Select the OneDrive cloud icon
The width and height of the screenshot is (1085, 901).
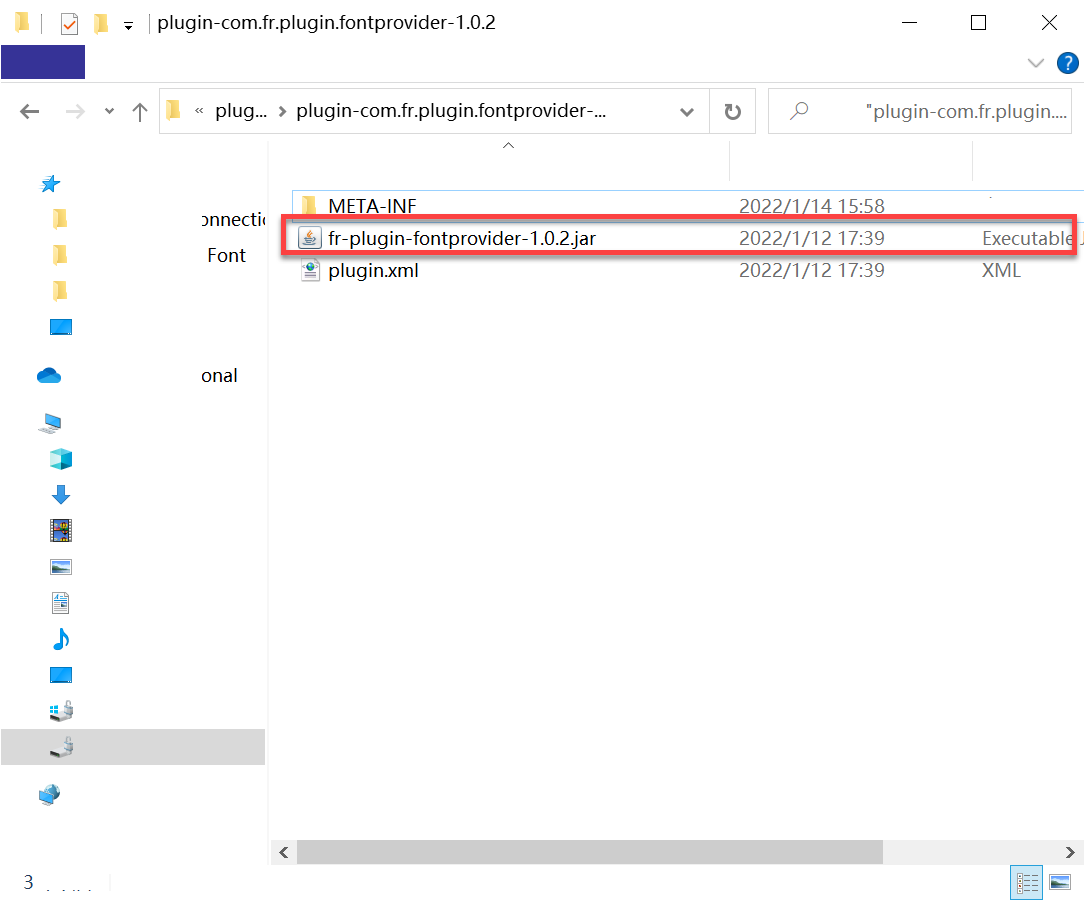click(x=49, y=375)
